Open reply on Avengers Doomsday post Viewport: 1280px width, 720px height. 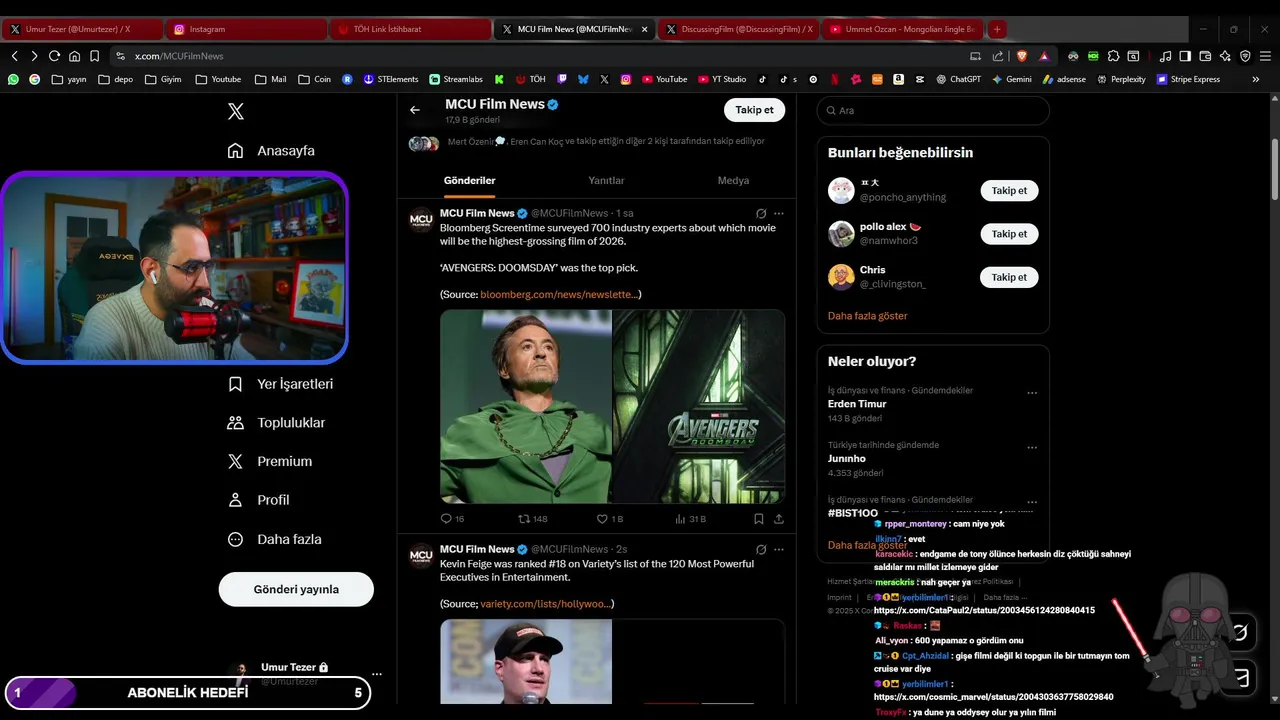[452, 519]
